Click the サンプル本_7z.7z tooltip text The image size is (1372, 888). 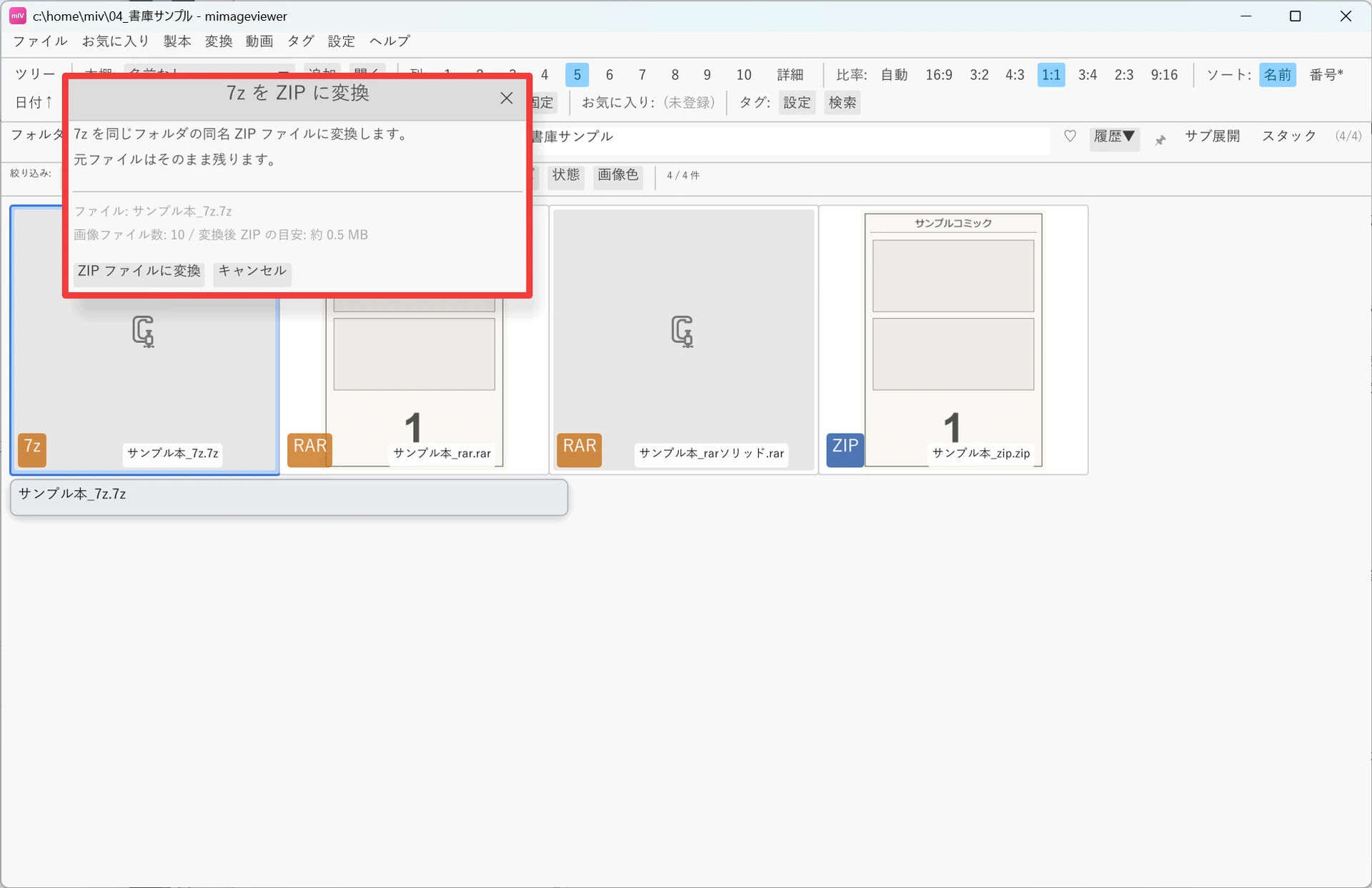tap(72, 494)
